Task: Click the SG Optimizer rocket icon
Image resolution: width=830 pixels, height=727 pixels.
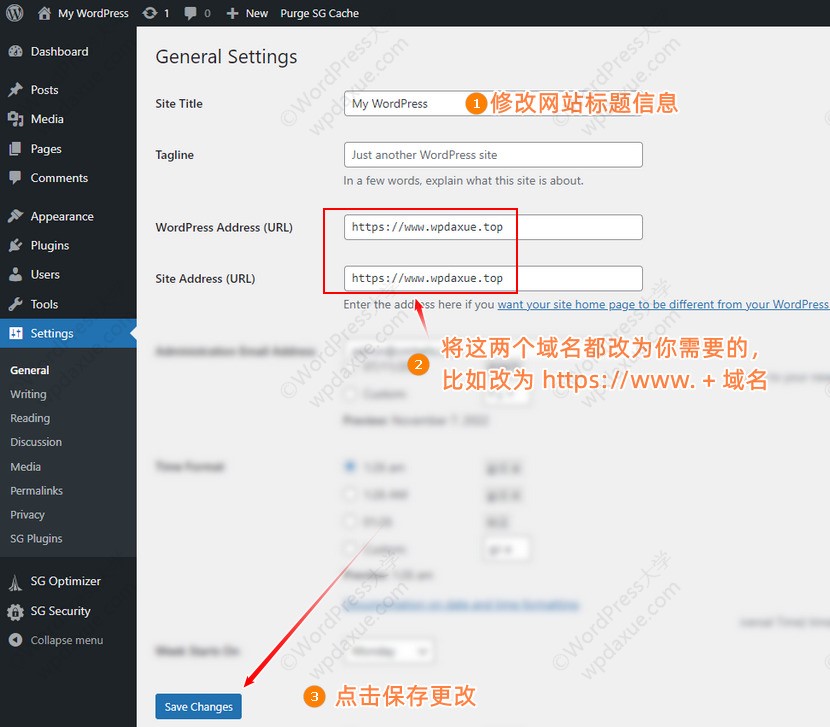Action: click(x=15, y=582)
